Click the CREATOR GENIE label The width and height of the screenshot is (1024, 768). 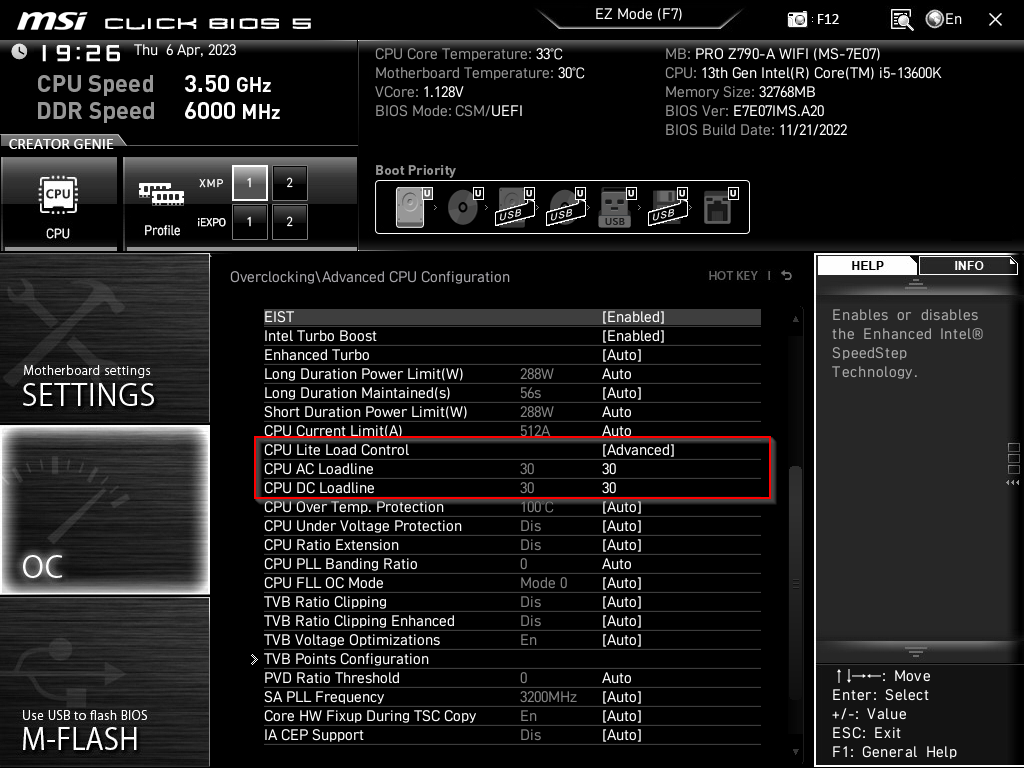[61, 144]
